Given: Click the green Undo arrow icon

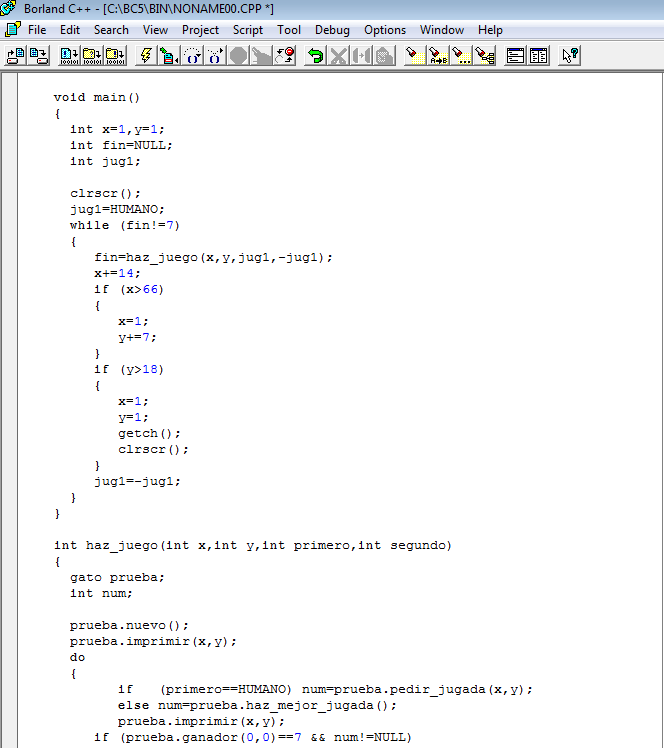Looking at the screenshot, I should click(315, 56).
